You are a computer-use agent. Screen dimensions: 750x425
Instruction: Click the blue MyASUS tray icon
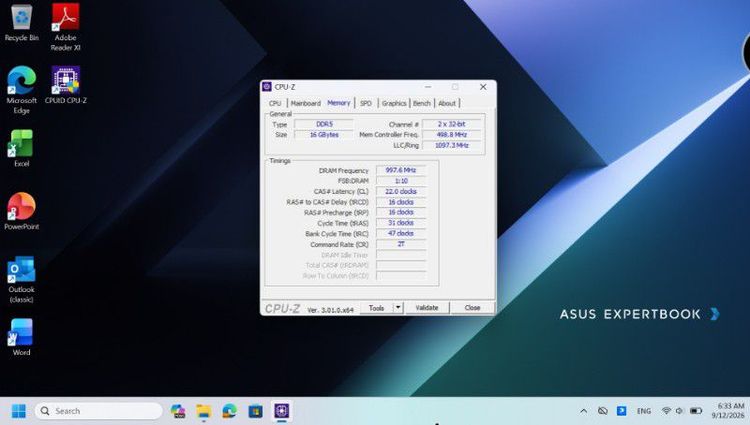click(621, 411)
